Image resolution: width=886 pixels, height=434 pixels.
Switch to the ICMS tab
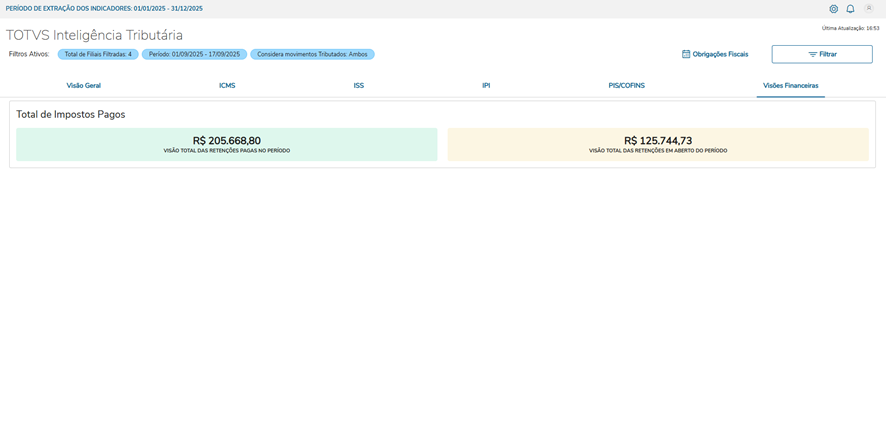tap(227, 86)
